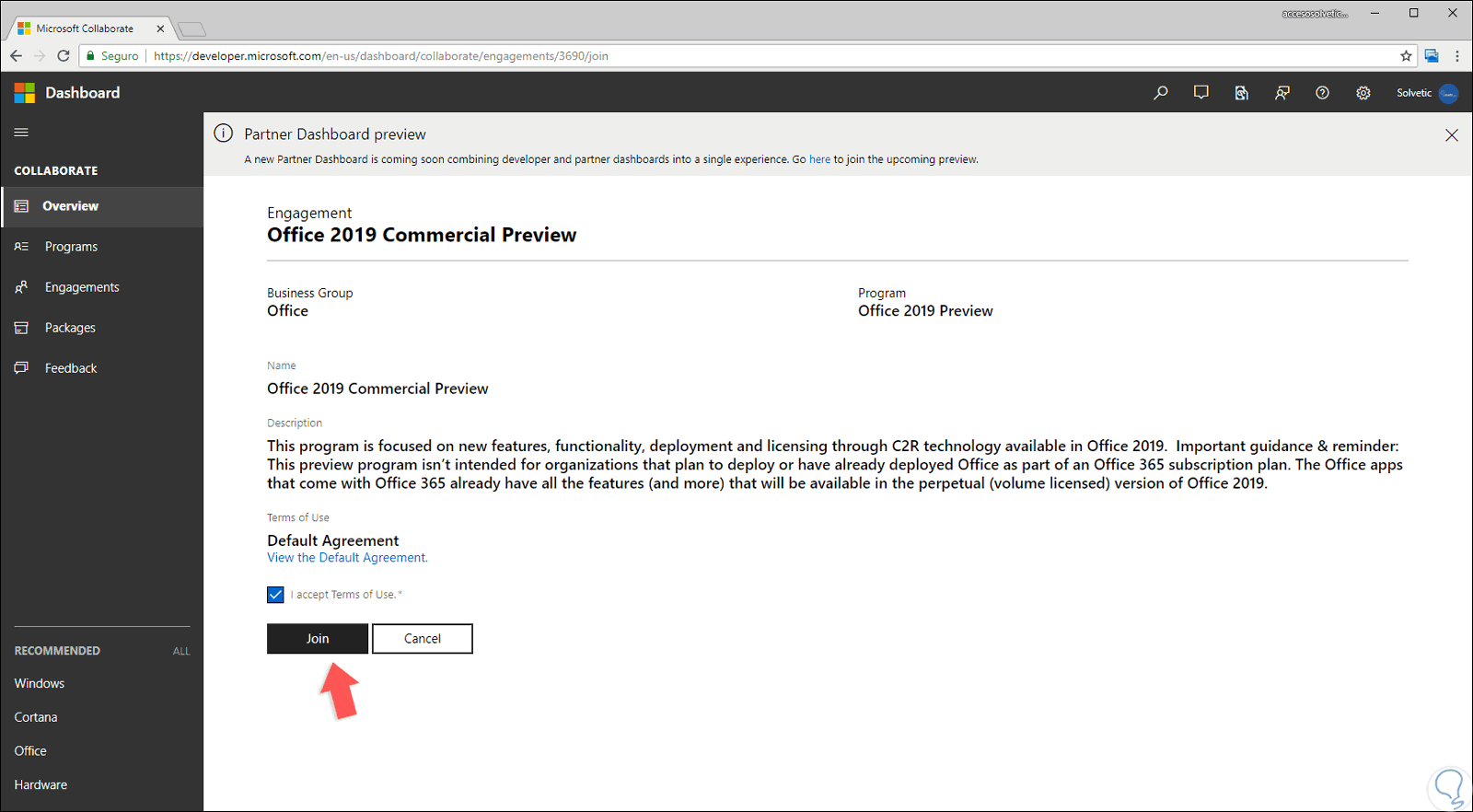Viewport: 1473px width, 812px height.
Task: Close the Microsoft Collaborate browser tab
Action: [160, 29]
